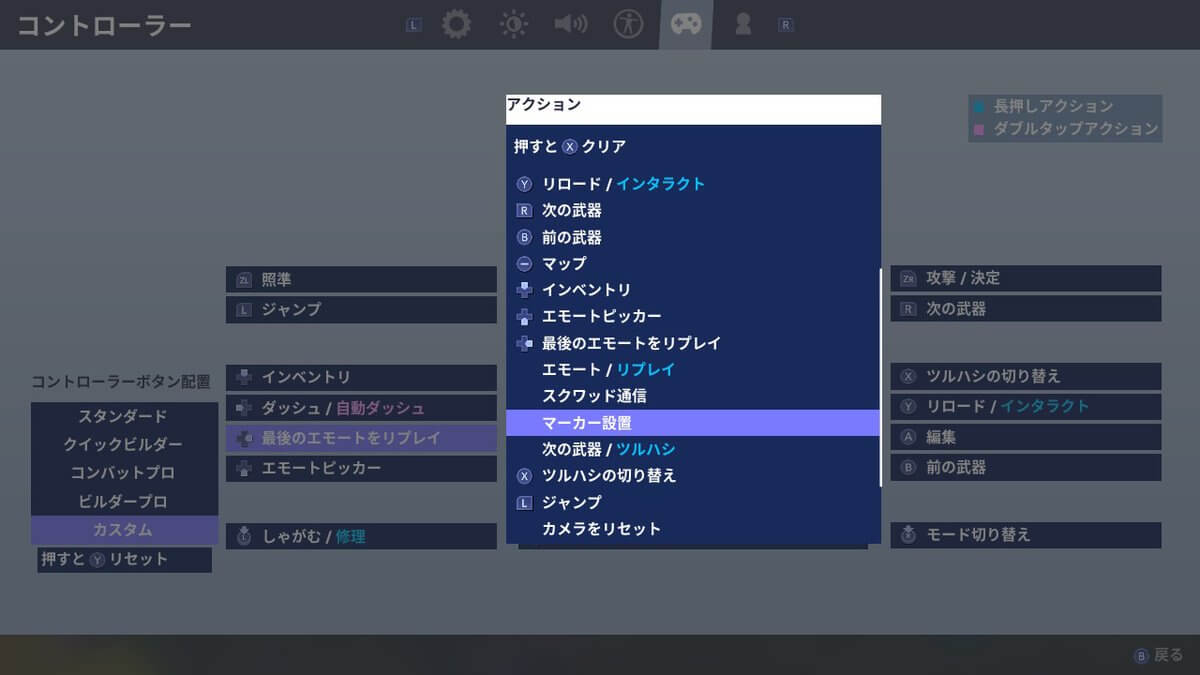Click the R shoulder button icon in top bar
Image resolution: width=1200 pixels, height=675 pixels.
[785, 25]
